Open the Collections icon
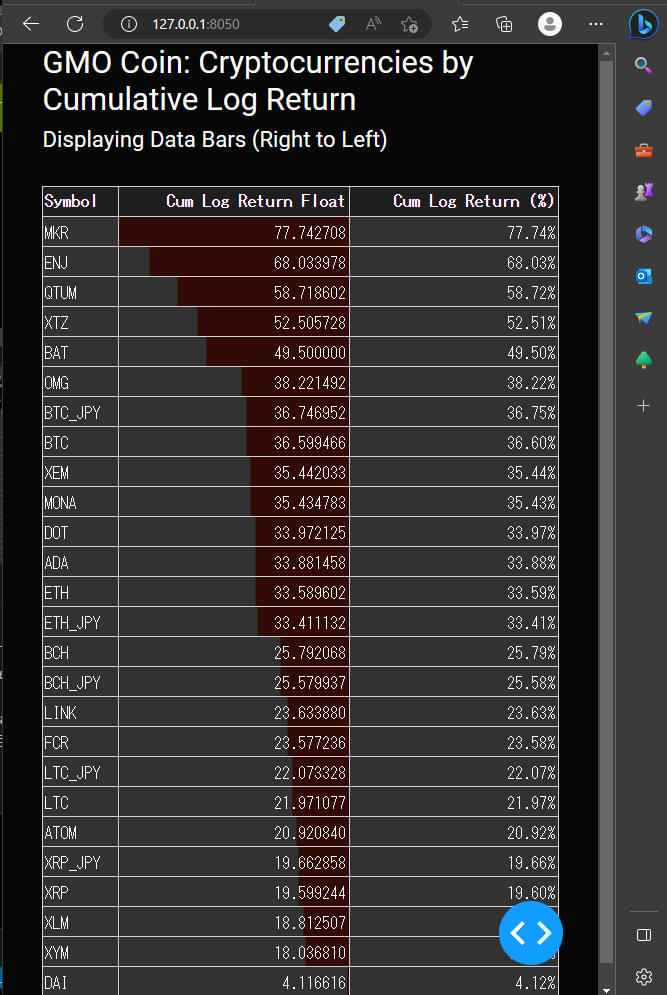Screen dimensions: 667x995 point(504,24)
